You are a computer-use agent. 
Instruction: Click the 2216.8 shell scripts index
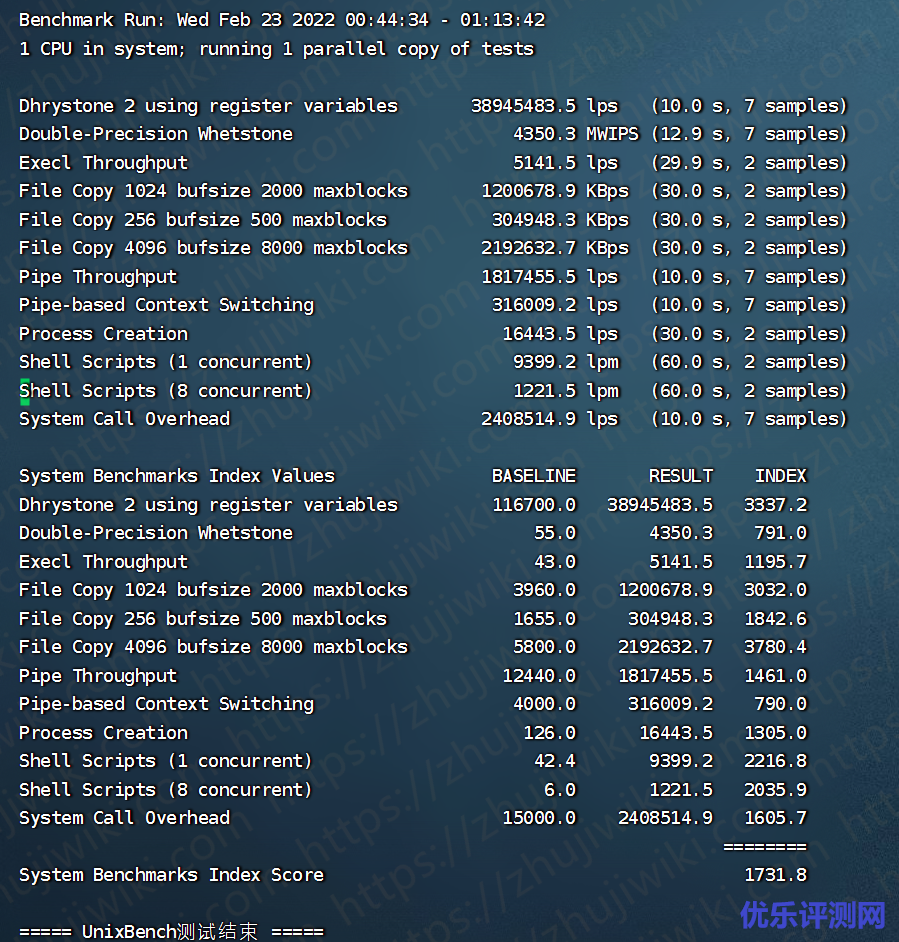pos(775,762)
